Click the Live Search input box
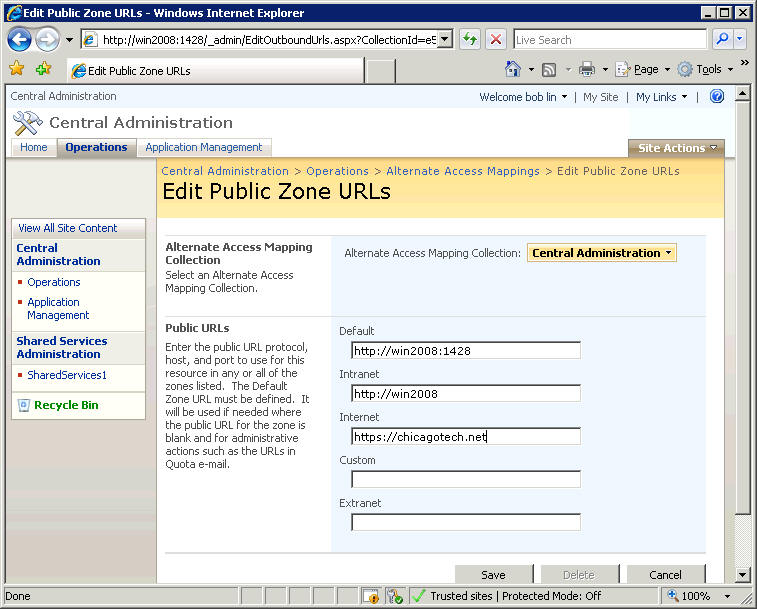Viewport: 757px width, 609px height. (610, 40)
